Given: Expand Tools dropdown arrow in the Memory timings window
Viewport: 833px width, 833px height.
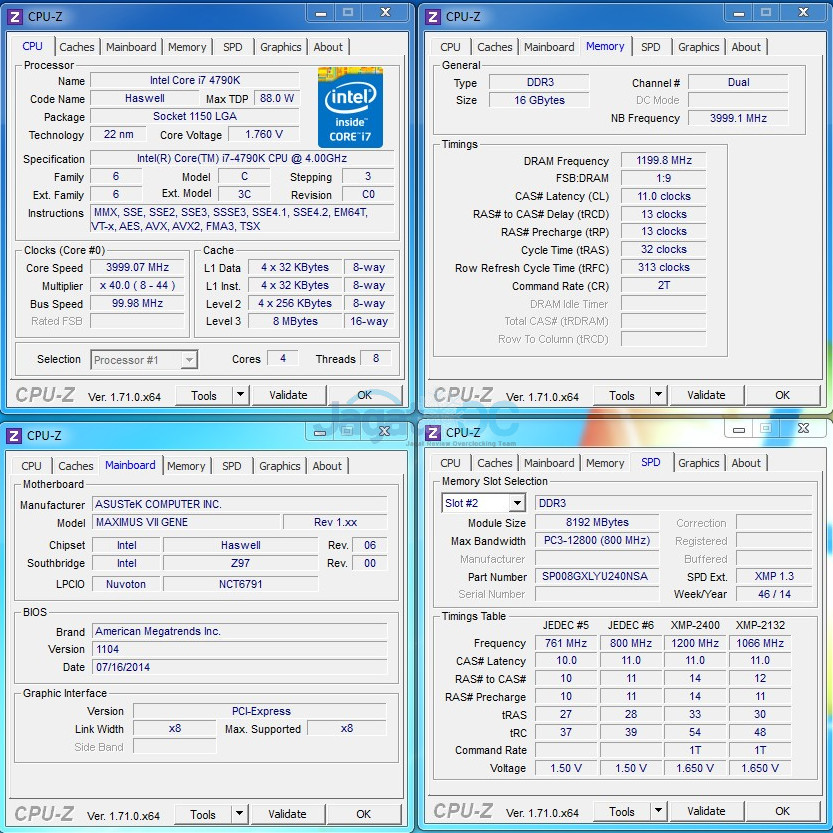Looking at the screenshot, I should point(658,395).
